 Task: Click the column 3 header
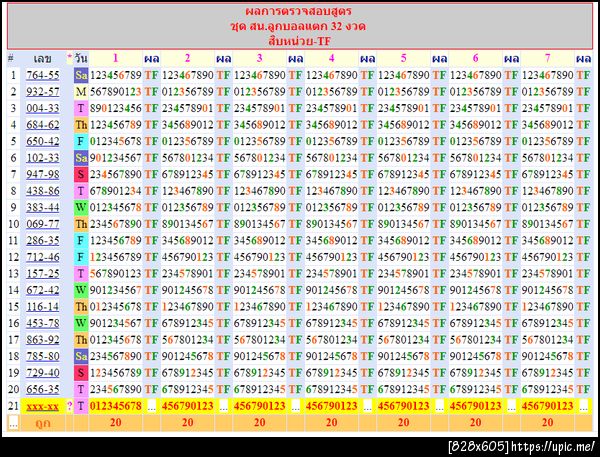click(259, 58)
